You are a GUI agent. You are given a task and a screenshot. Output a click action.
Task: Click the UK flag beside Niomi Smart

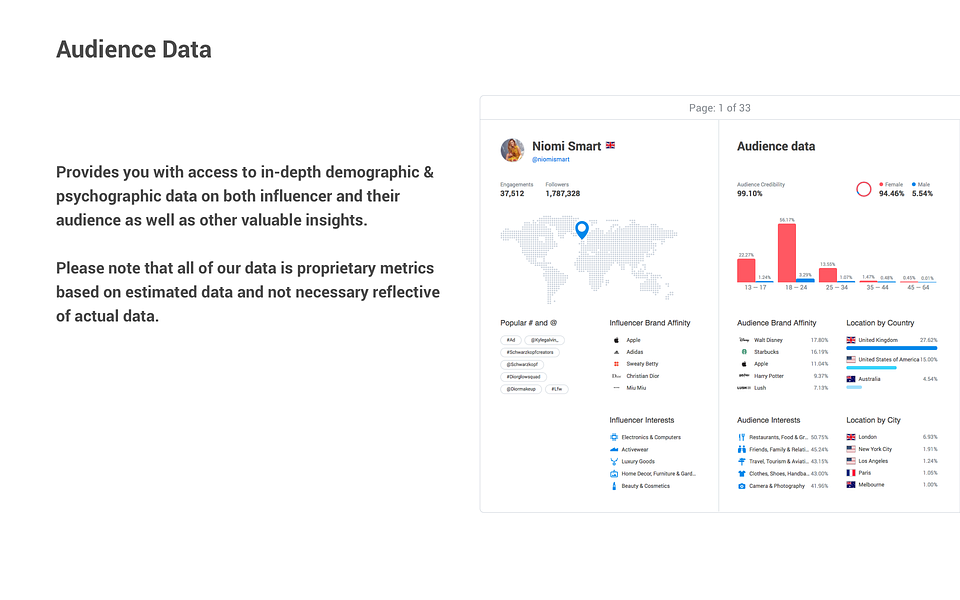point(610,146)
